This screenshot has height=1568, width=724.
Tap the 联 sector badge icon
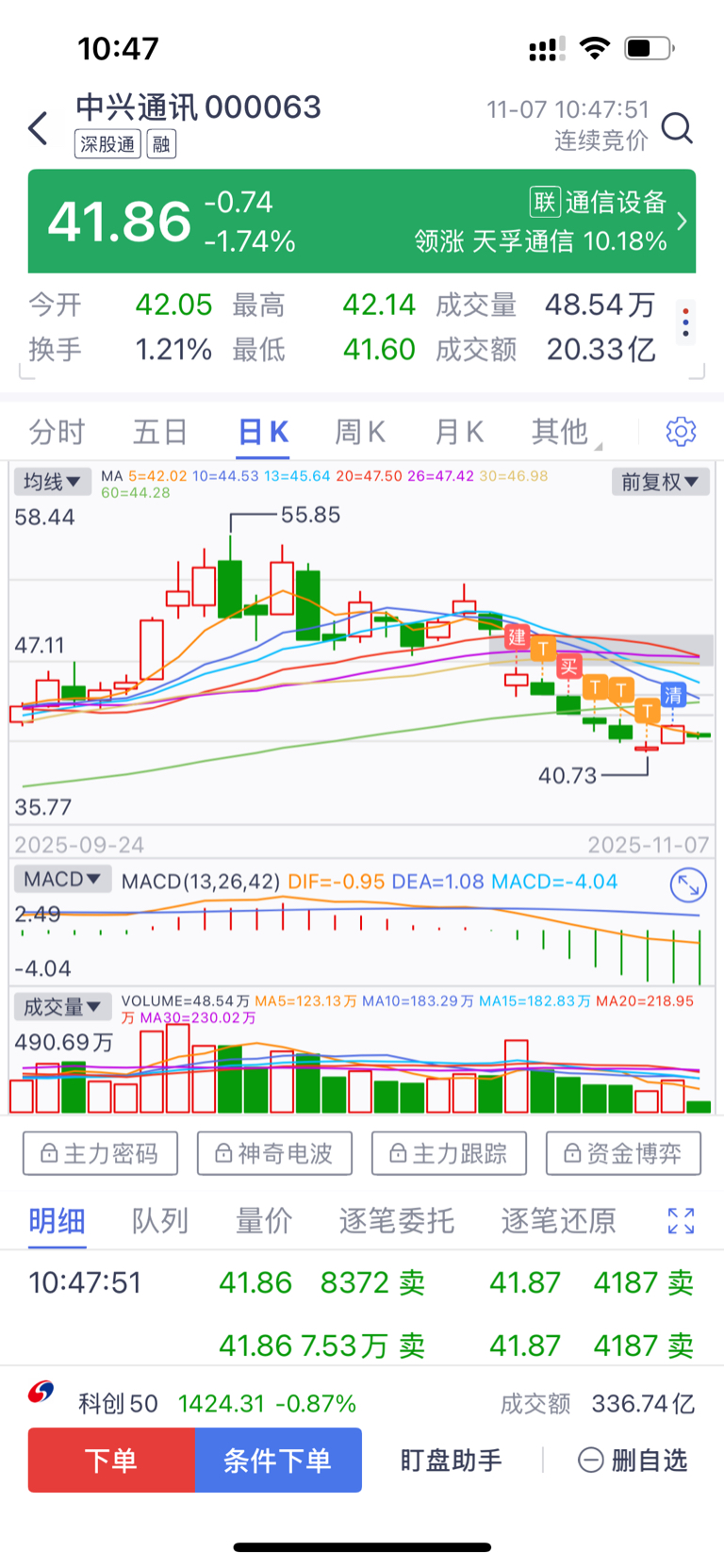[545, 202]
